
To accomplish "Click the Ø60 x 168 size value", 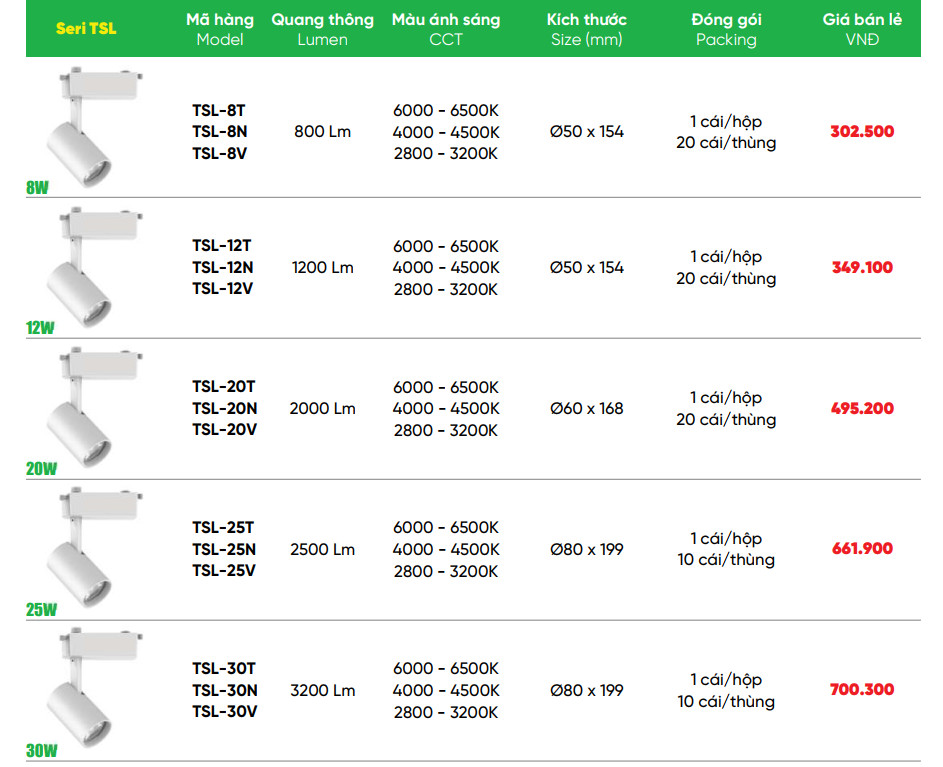I will [x=586, y=408].
